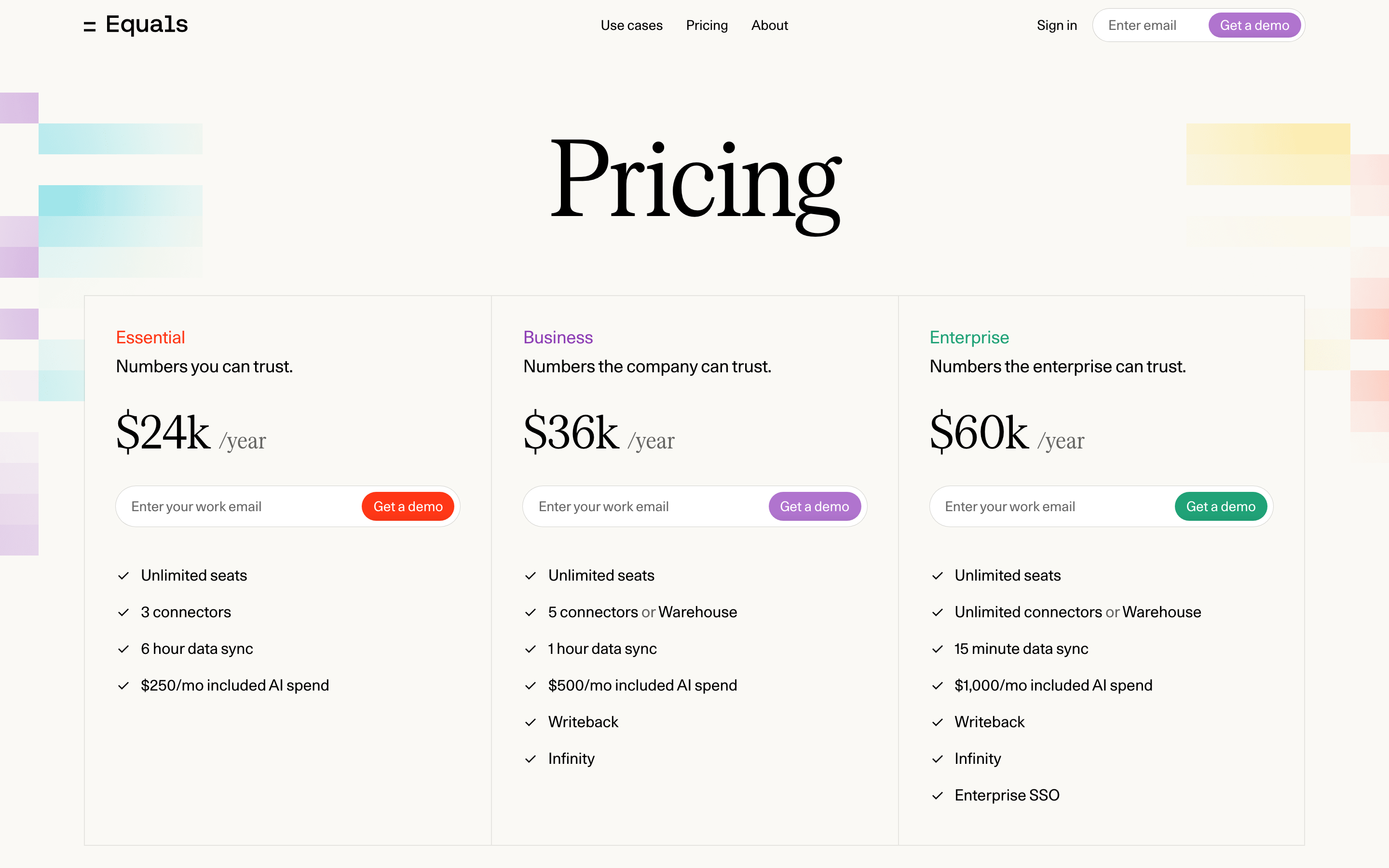Go to the Pricing nav item
The width and height of the screenshot is (1389, 868).
point(707,25)
